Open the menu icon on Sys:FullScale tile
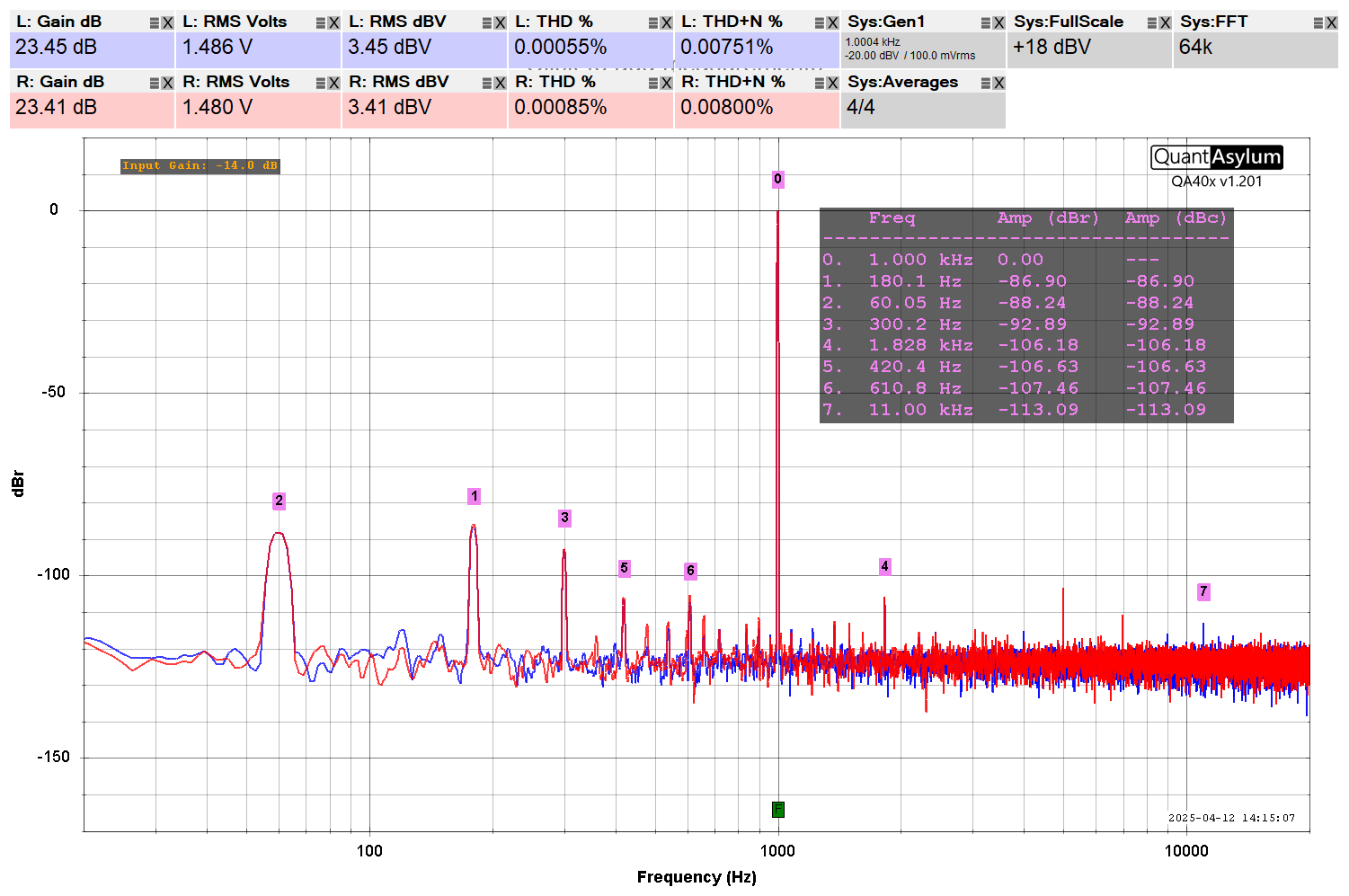Viewport: 1349px width, 896px height. [1152, 23]
